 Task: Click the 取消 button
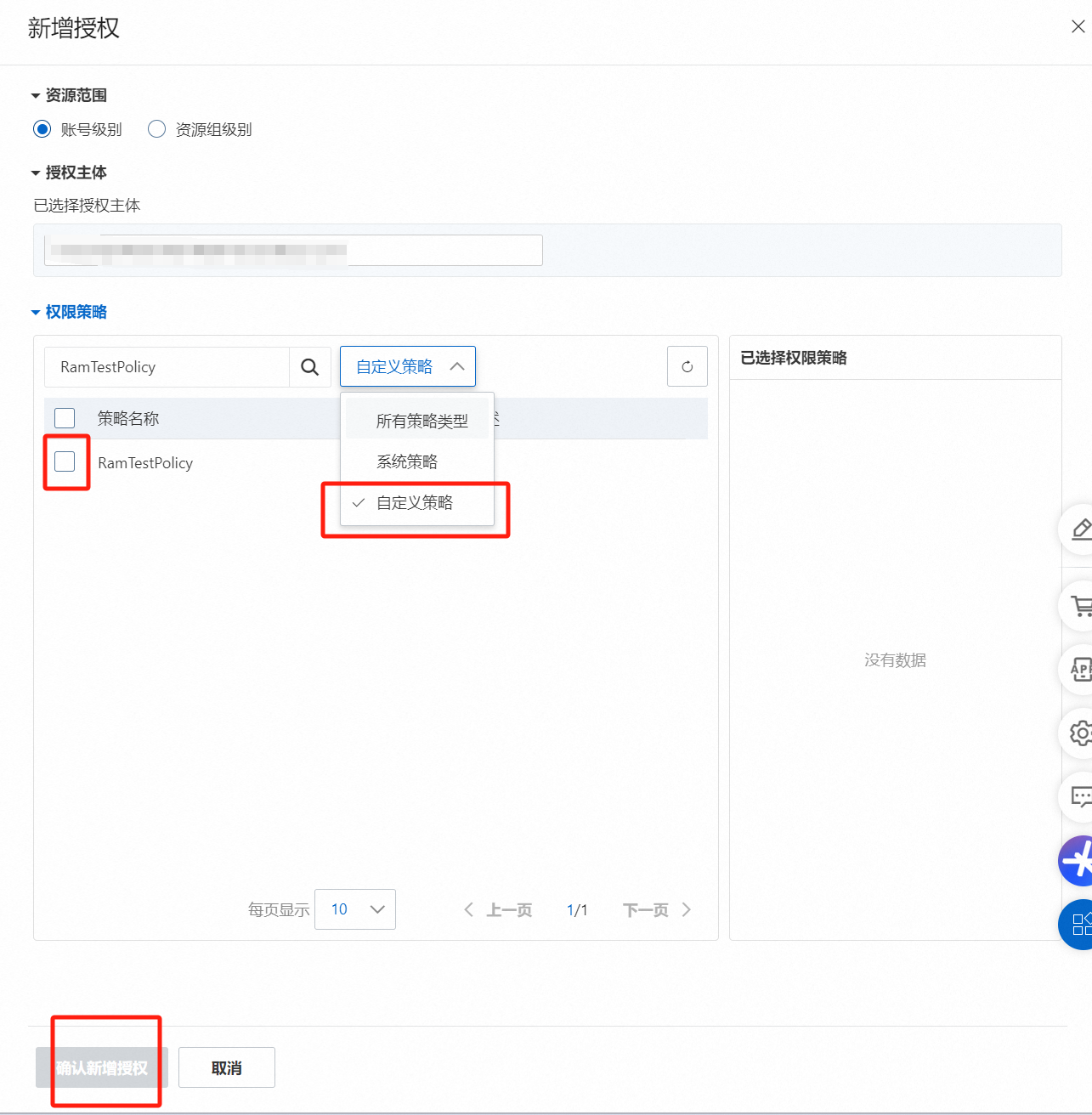[227, 1067]
